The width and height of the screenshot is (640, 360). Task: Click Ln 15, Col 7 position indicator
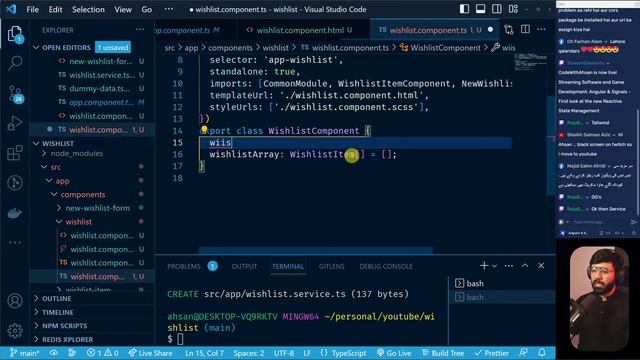click(204, 353)
